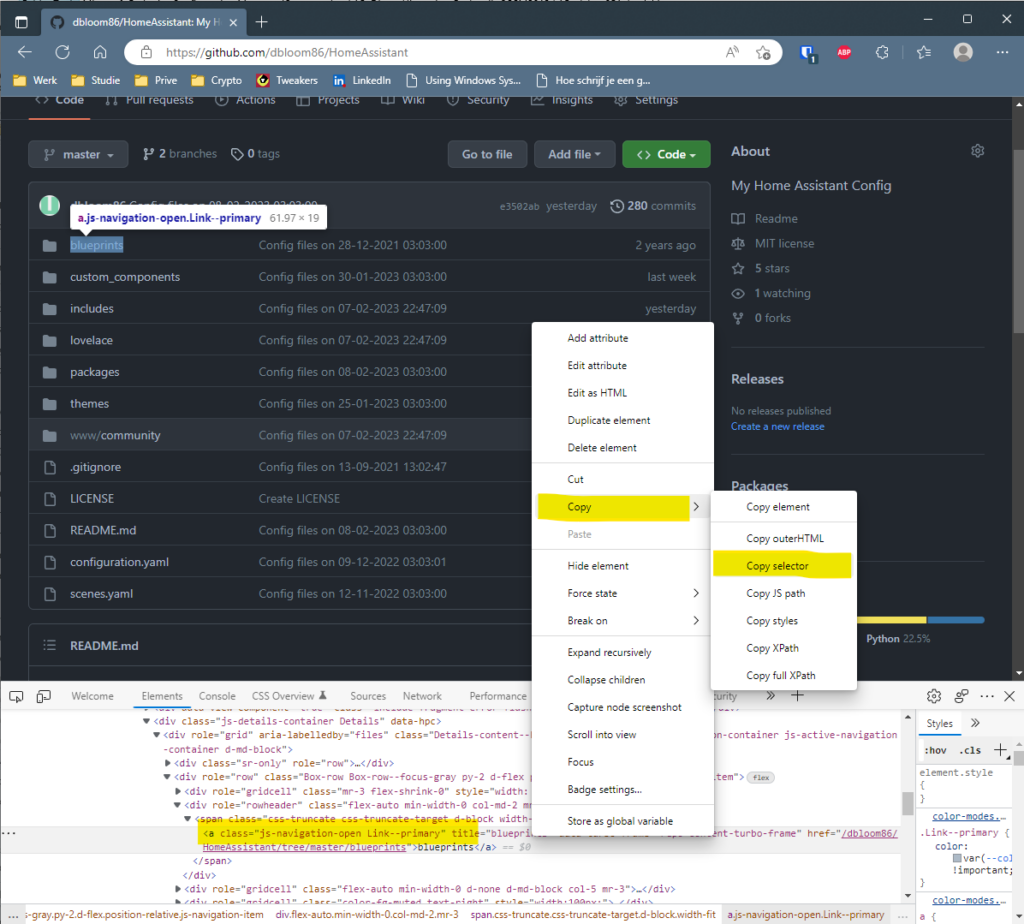
Task: Add a new DevTools tool tab
Action: [797, 696]
